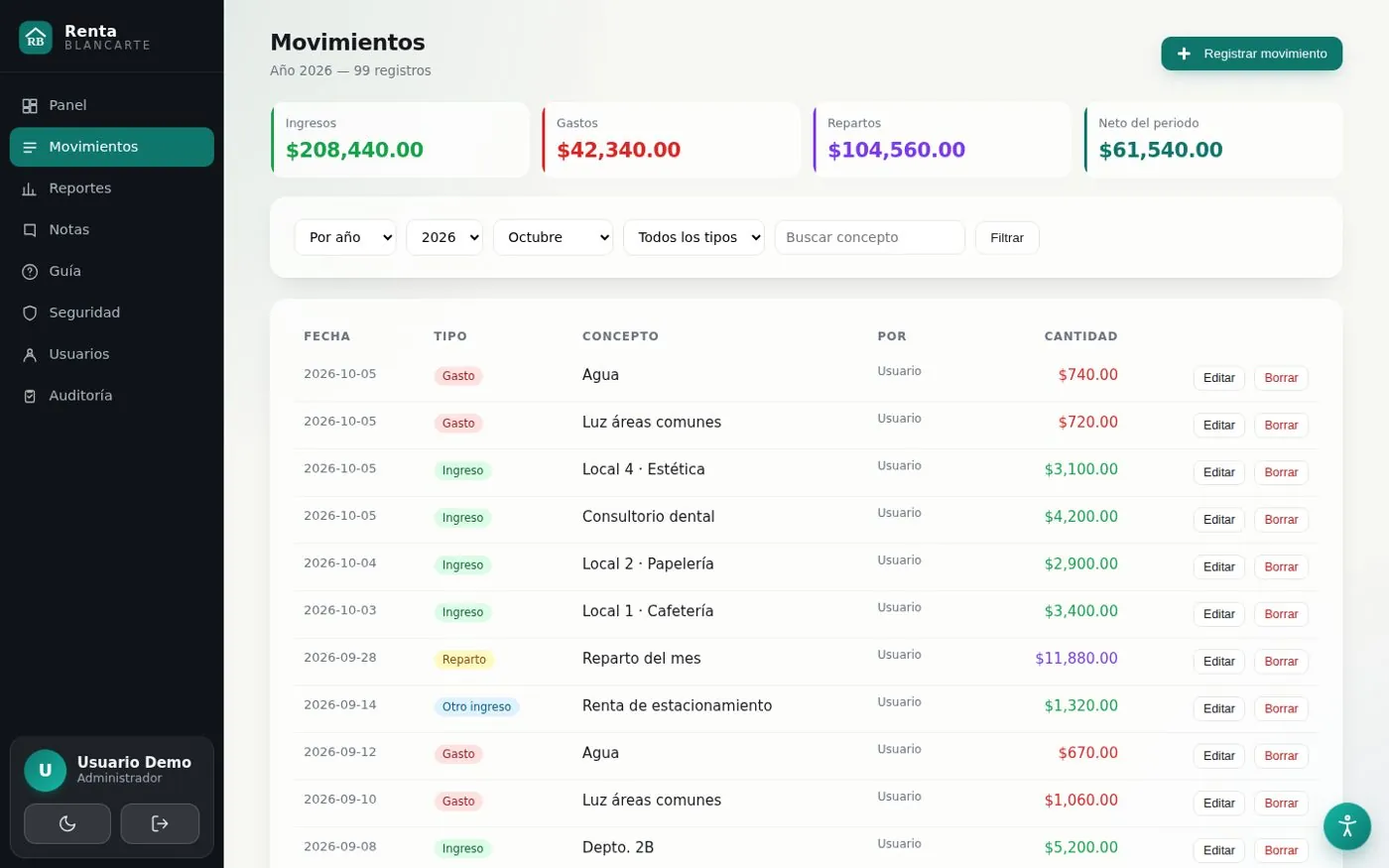This screenshot has width=1389, height=868.
Task: Open Notas from the sidebar
Action: click(x=112, y=230)
